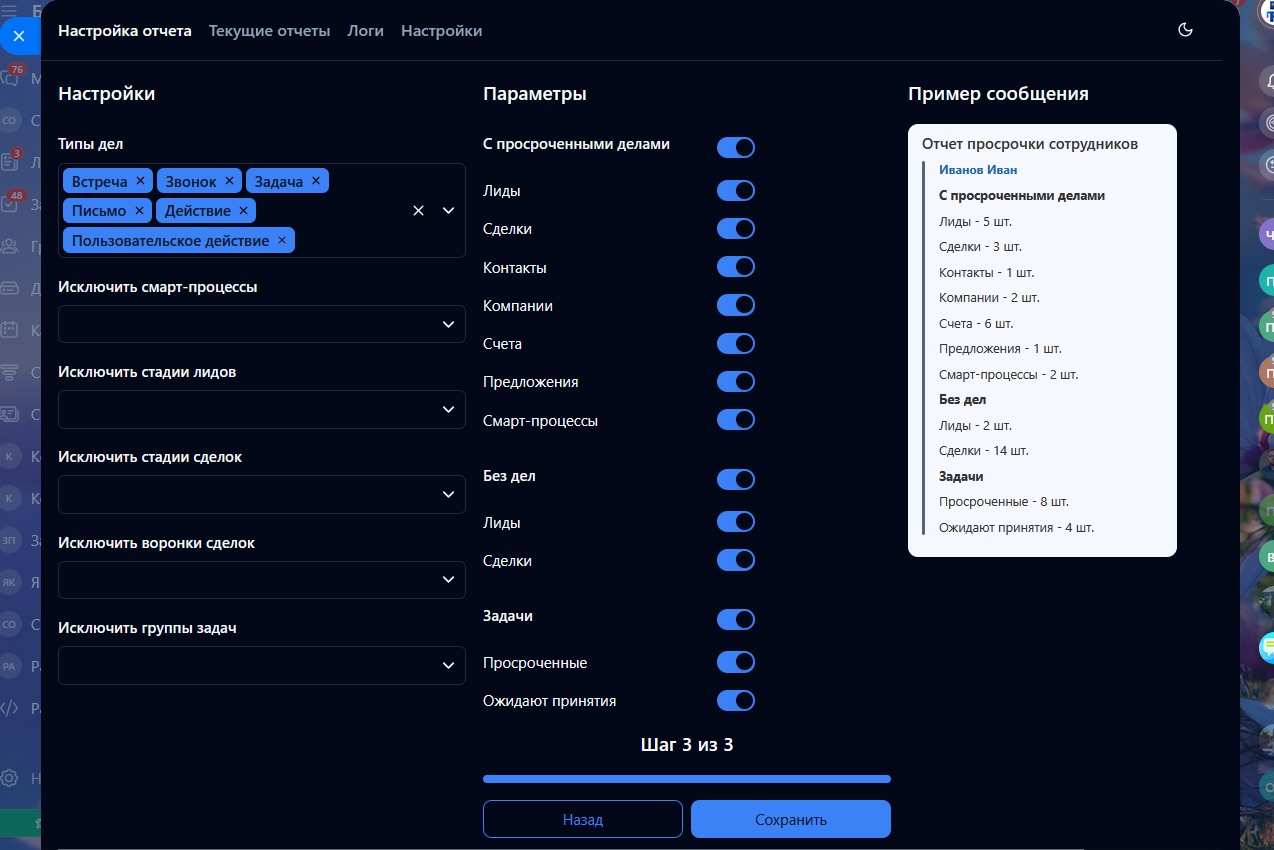The image size is (1274, 850).
Task: Go back with Назад button
Action: tap(582, 819)
